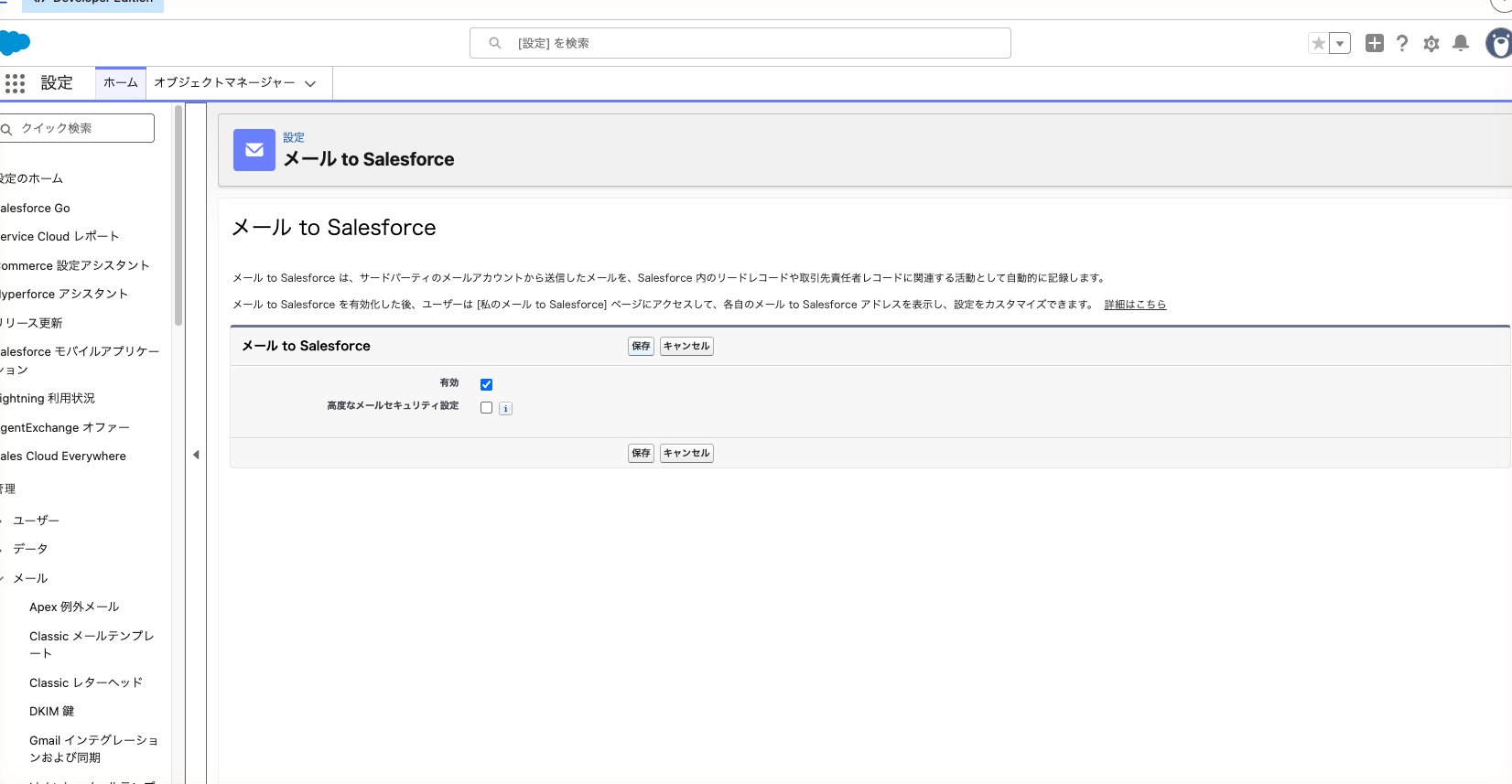Image resolution: width=1512 pixels, height=784 pixels.
Task: Open the user profile avatar
Action: (x=1499, y=43)
